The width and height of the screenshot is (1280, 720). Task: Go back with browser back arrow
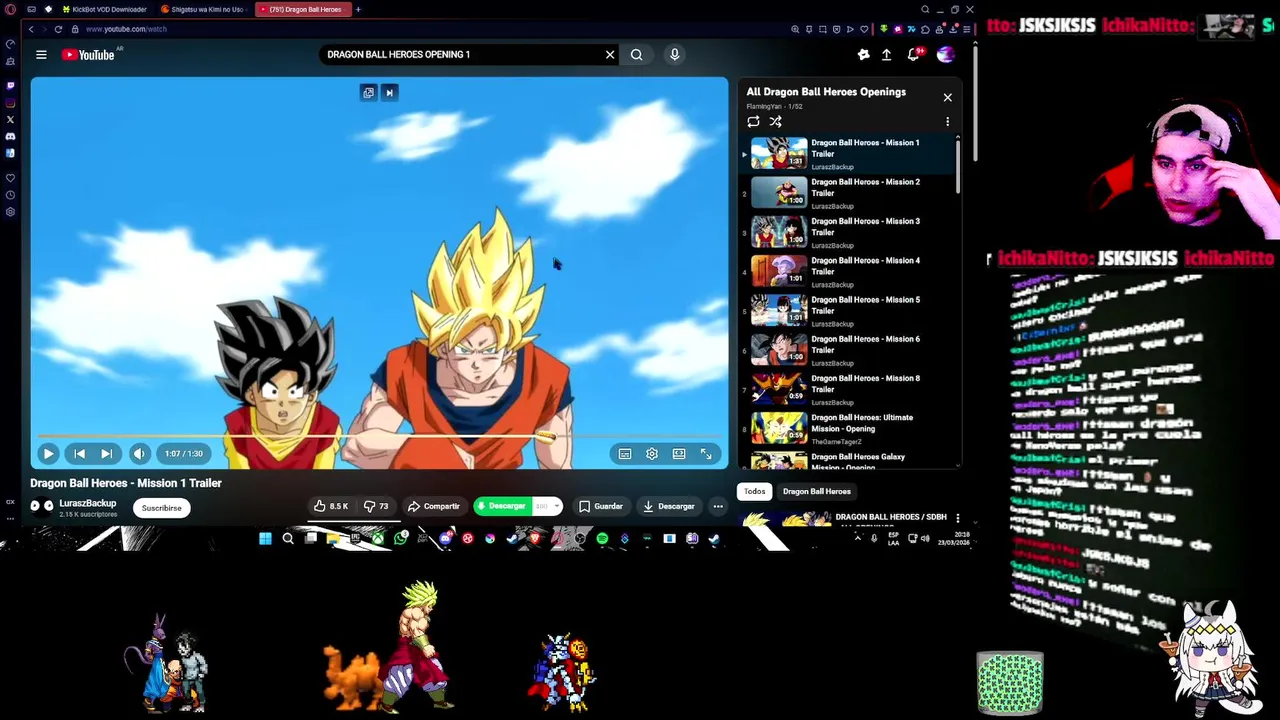pos(31,29)
